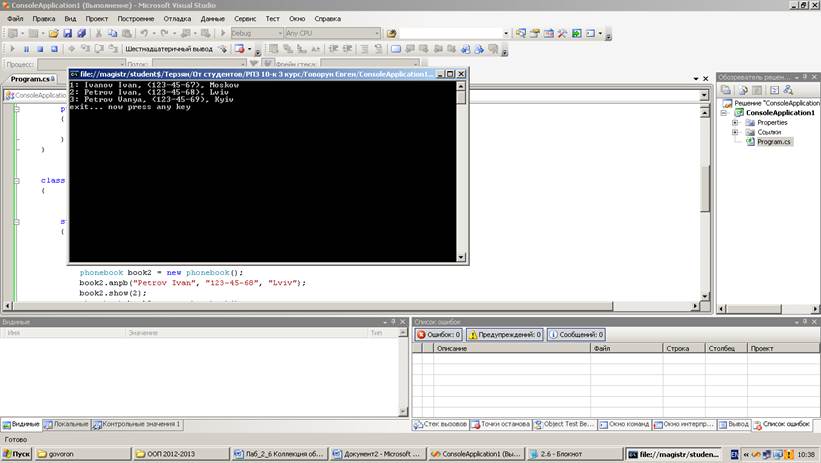
Task: Toggle the Ошибок: 0 errors filter
Action: [438, 335]
